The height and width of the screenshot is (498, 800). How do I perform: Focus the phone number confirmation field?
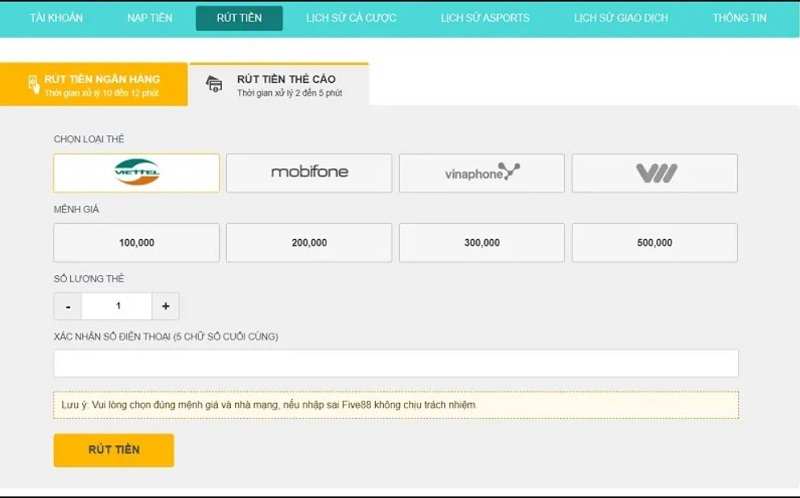coord(395,363)
